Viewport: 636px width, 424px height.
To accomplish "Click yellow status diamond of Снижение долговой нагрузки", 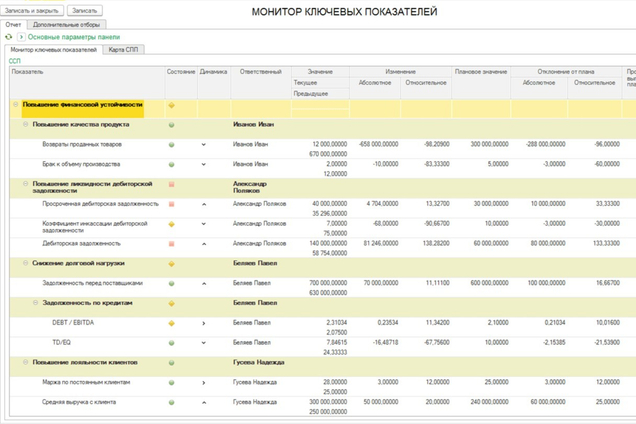I will tap(172, 264).
